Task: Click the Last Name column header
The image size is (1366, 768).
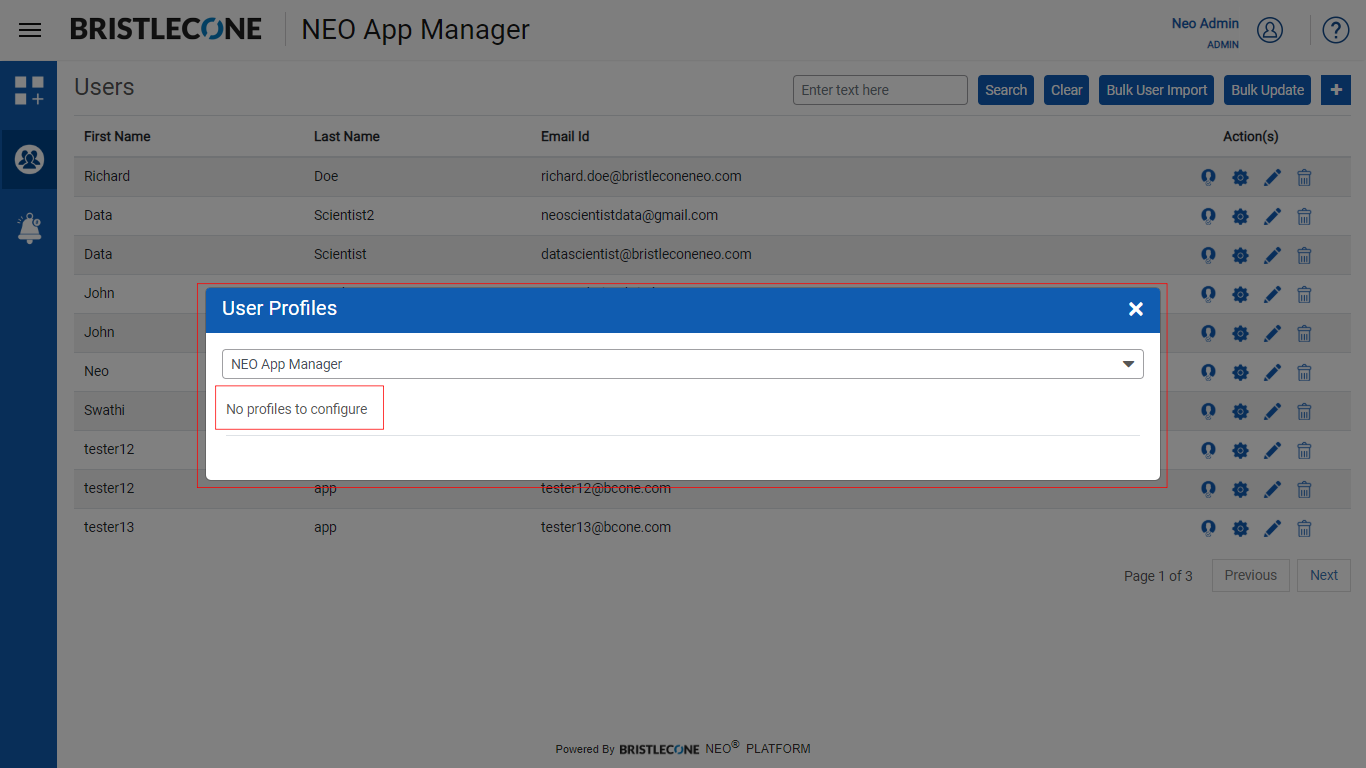Action: (x=347, y=136)
